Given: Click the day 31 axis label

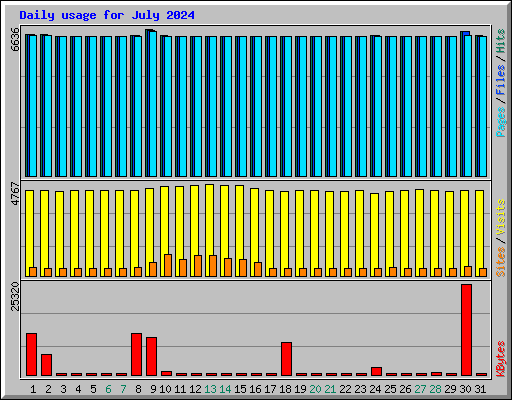Looking at the screenshot, I should (480, 389).
